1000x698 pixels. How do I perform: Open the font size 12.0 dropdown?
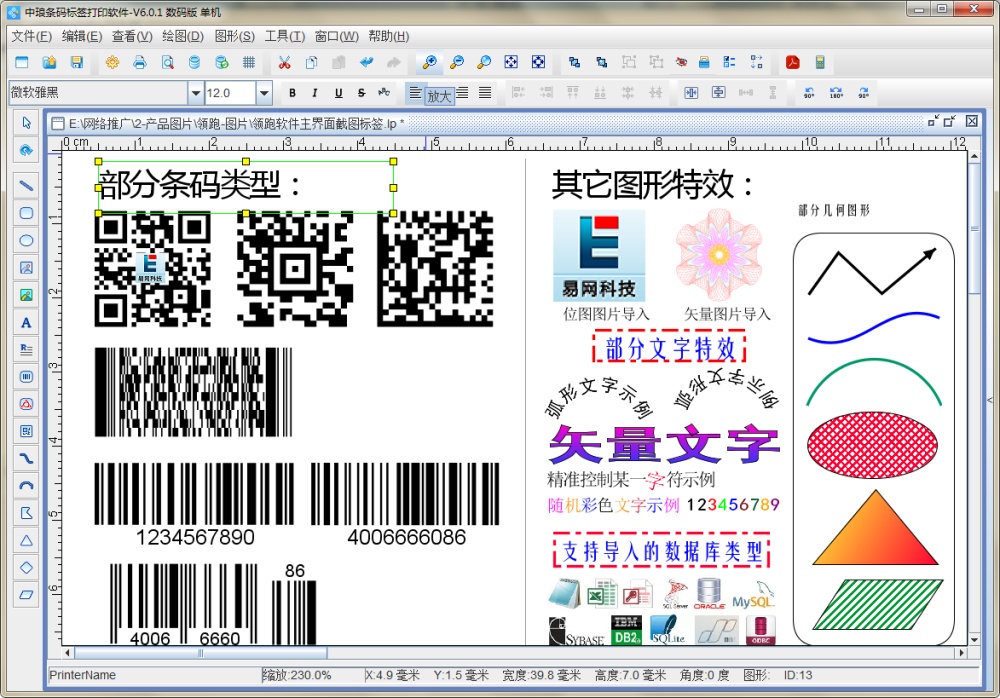pyautogui.click(x=264, y=93)
